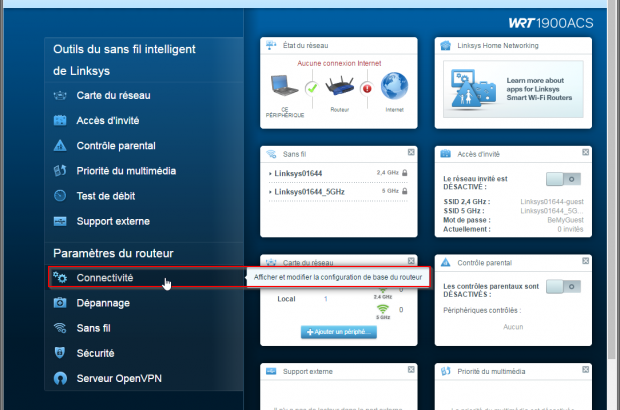Screen dimensions: 620x410
Task: Open Sécurité router settings
Action: click(95, 353)
